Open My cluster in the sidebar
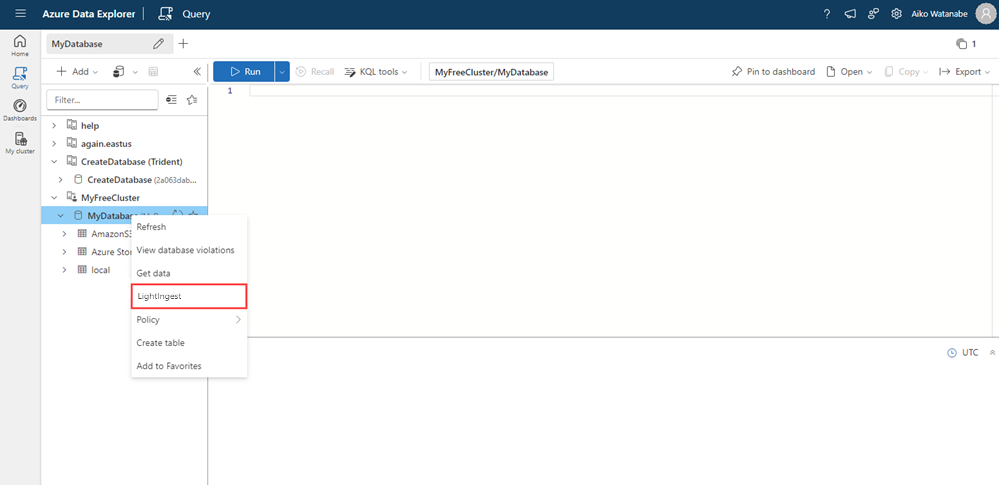This screenshot has height=485, width=999. pos(20,143)
